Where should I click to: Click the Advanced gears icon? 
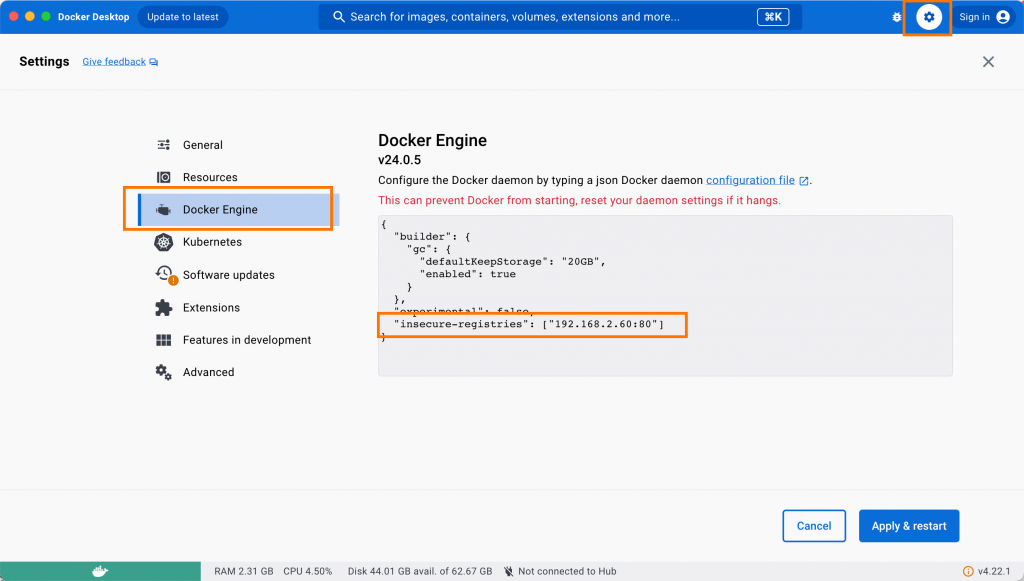coord(164,372)
